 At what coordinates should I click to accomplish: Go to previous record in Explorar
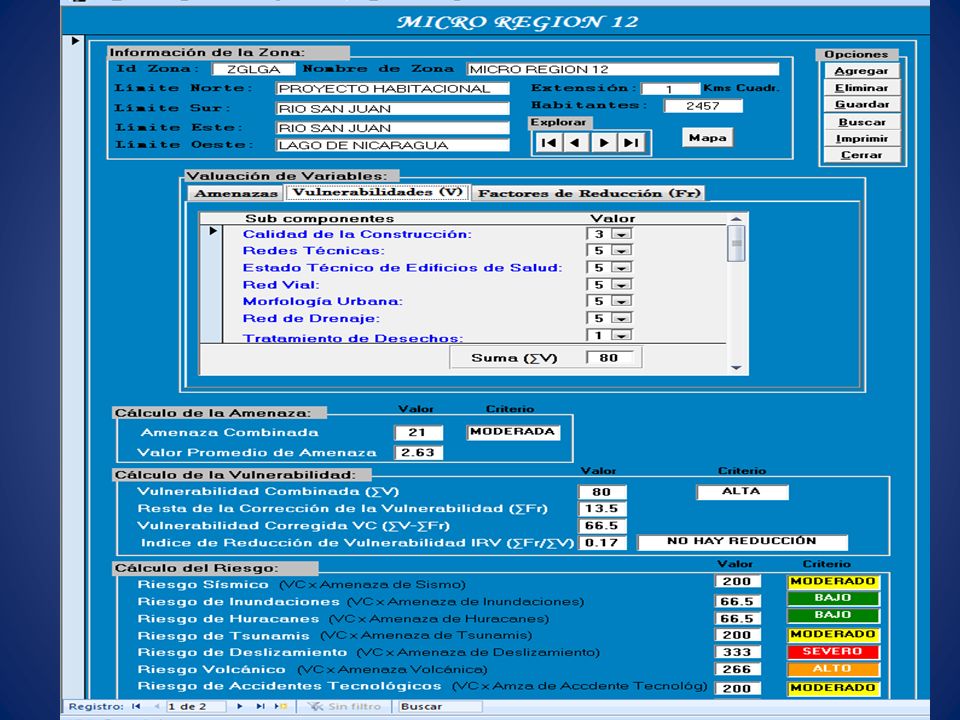(x=575, y=143)
